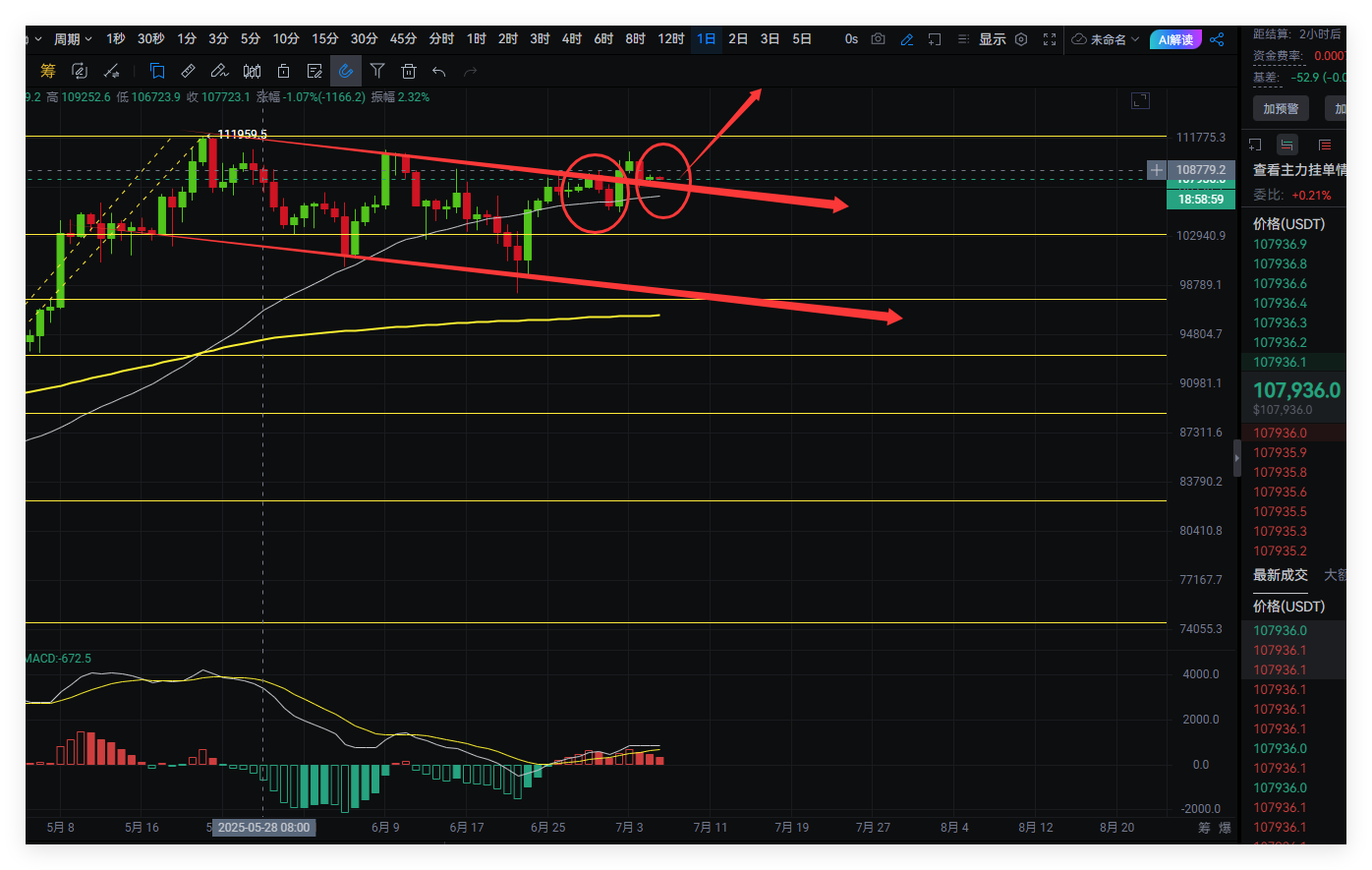Image resolution: width=1372 pixels, height=870 pixels.
Task: Toggle the blue pencil drawing mode
Action: coord(907,39)
